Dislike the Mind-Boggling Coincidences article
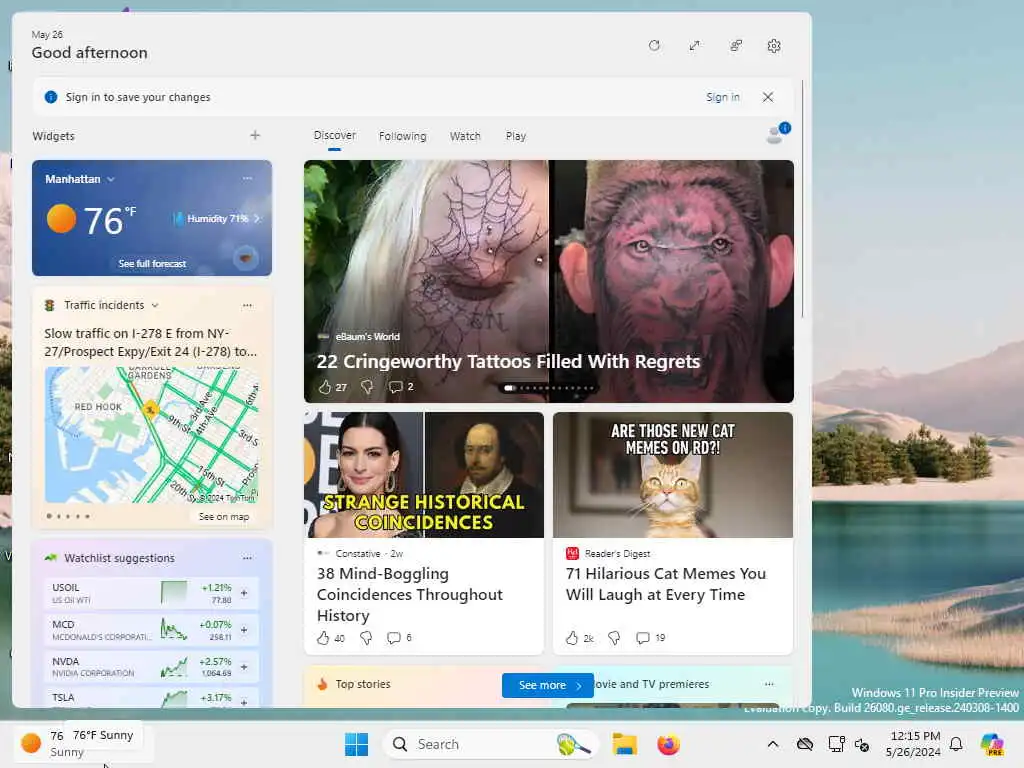This screenshot has height=768, width=1024. tap(366, 638)
